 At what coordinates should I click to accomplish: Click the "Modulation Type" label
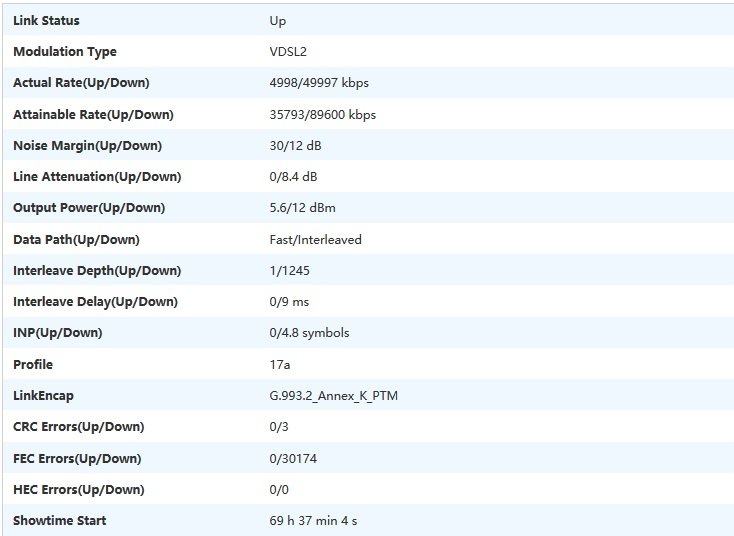point(65,52)
